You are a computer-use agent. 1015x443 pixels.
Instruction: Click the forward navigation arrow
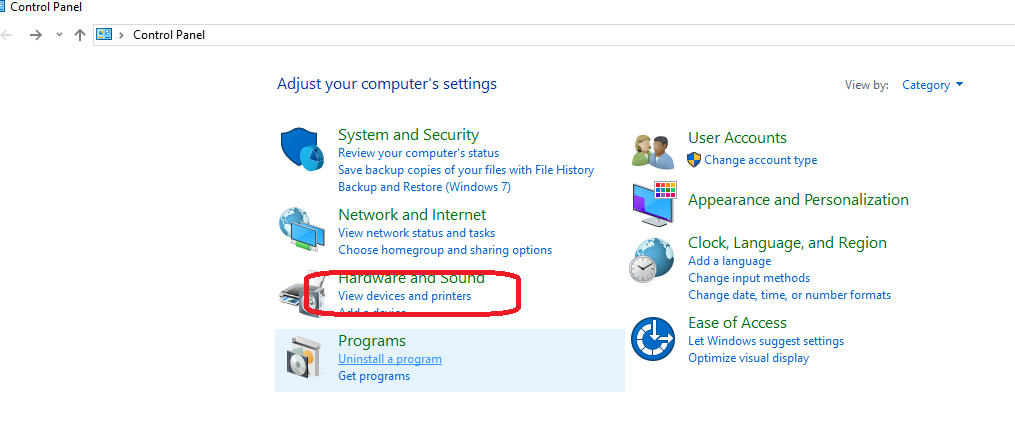point(36,35)
